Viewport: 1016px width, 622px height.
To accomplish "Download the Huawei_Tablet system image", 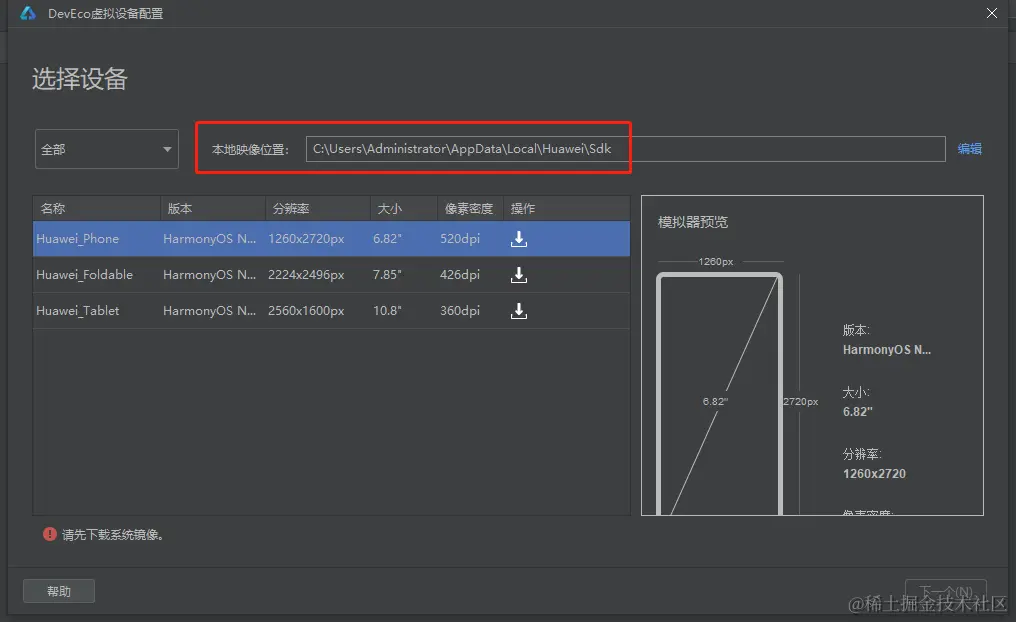I will [518, 311].
